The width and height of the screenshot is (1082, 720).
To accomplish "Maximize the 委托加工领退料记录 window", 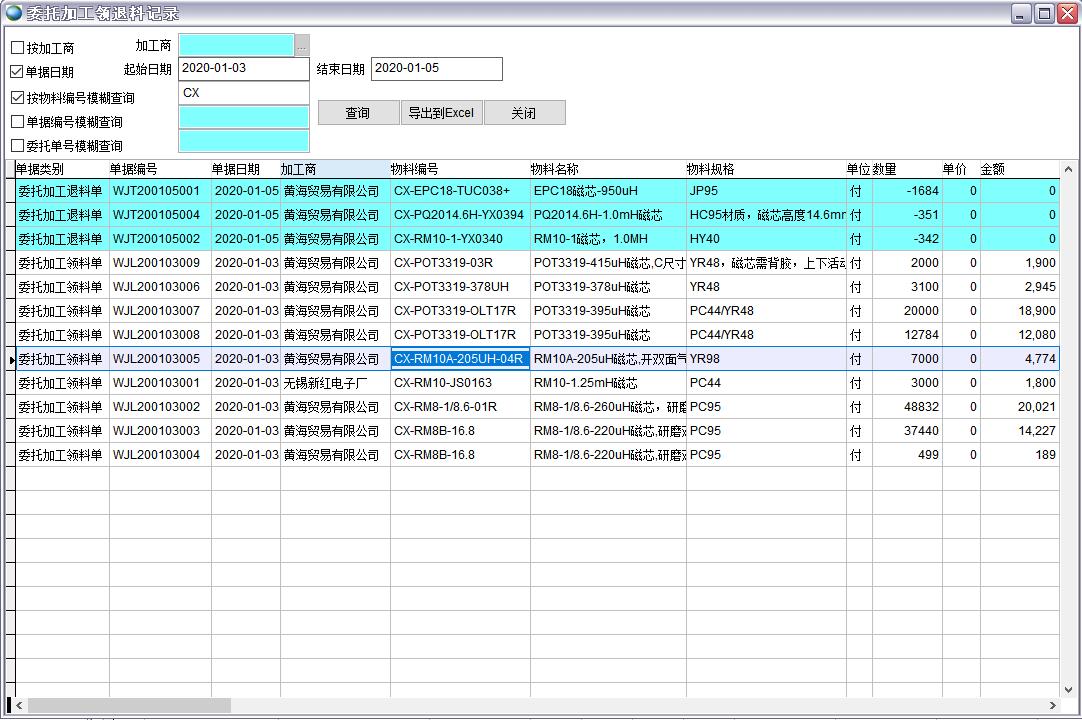I will point(1044,13).
